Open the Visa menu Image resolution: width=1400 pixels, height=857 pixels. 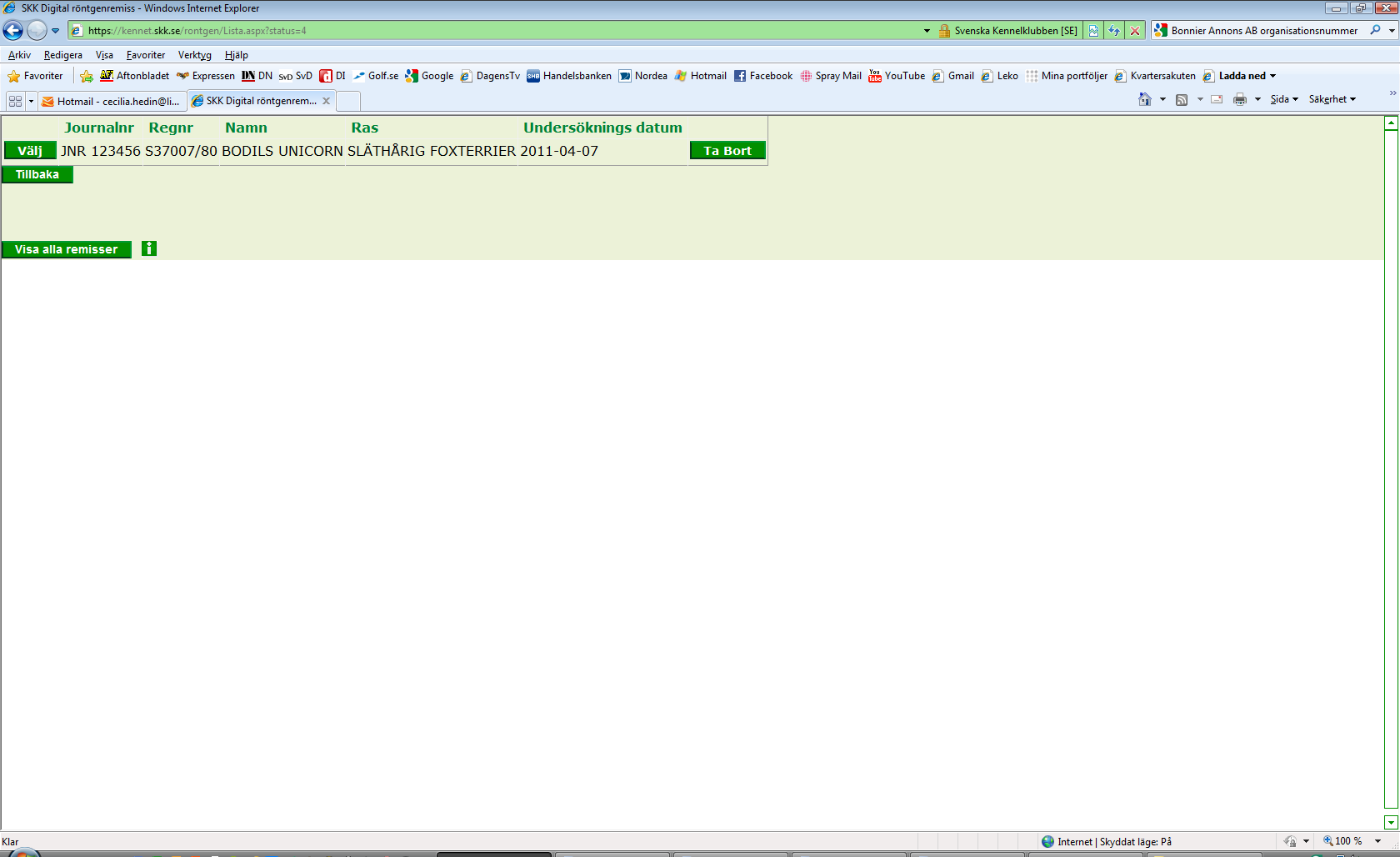click(104, 55)
